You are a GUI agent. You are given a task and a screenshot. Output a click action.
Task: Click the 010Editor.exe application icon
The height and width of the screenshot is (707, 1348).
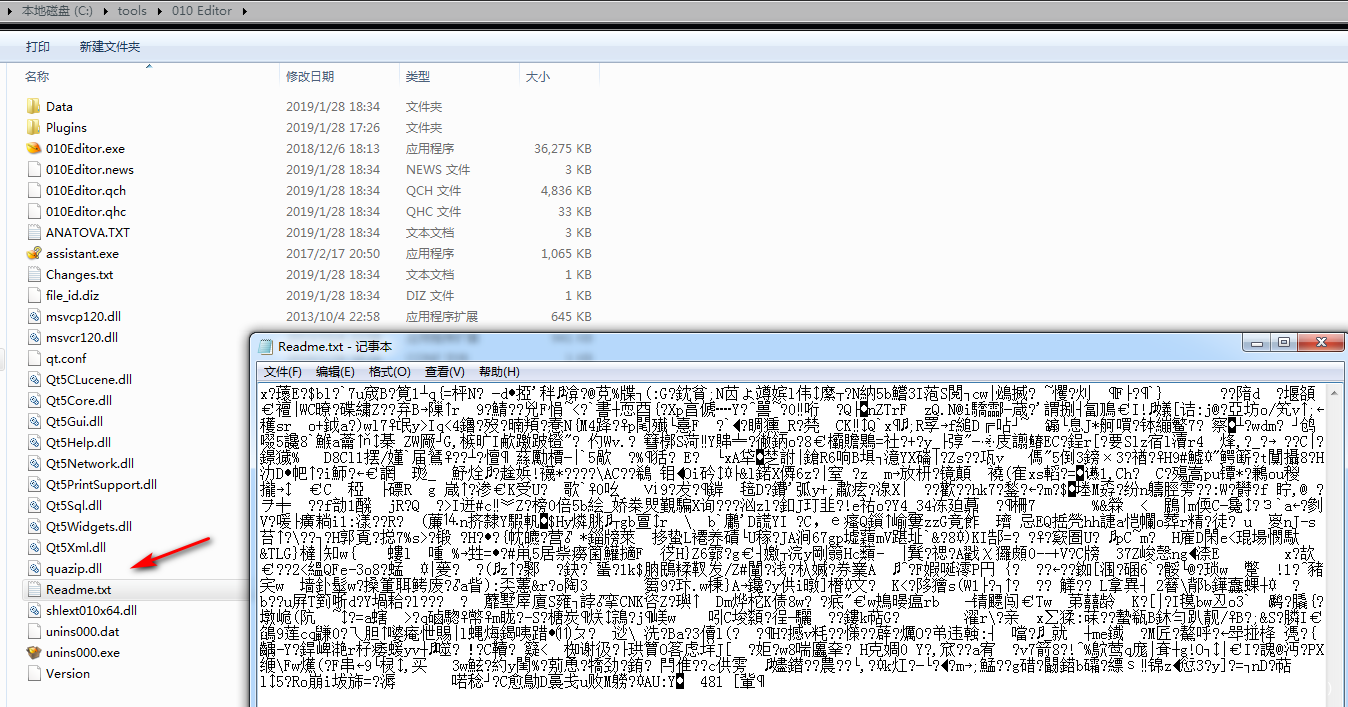pos(34,148)
